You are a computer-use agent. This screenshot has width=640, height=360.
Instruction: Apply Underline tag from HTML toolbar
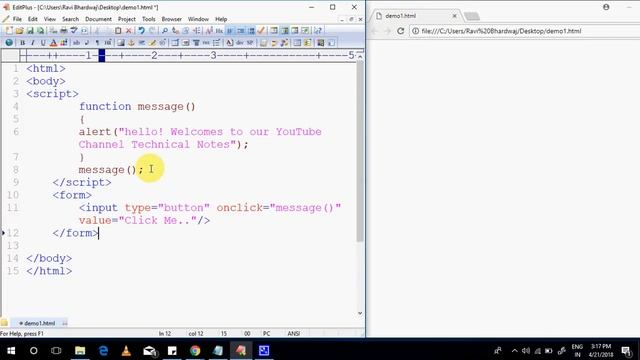[43, 42]
